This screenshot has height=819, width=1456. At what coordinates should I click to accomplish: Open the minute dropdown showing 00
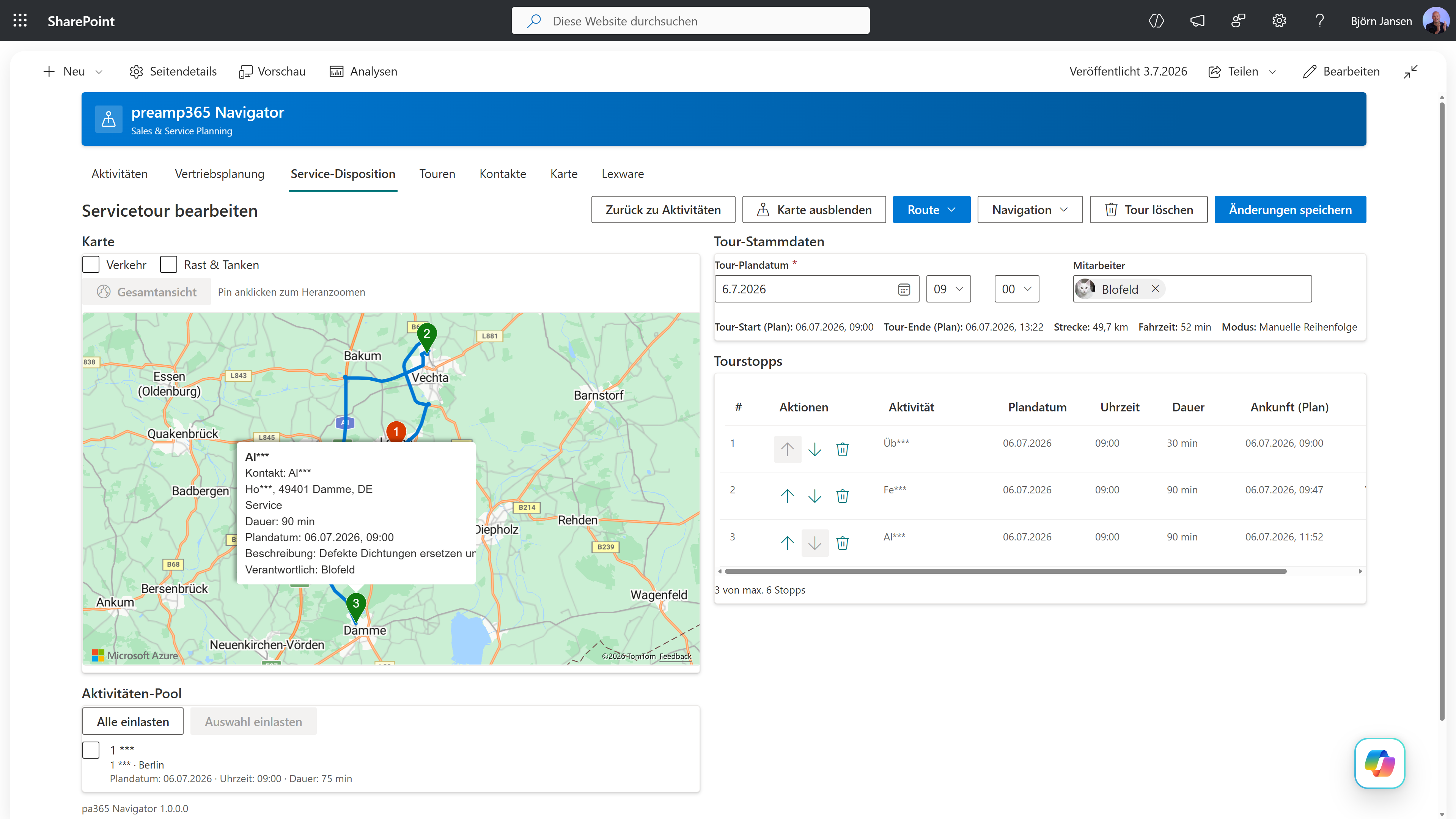click(1016, 289)
